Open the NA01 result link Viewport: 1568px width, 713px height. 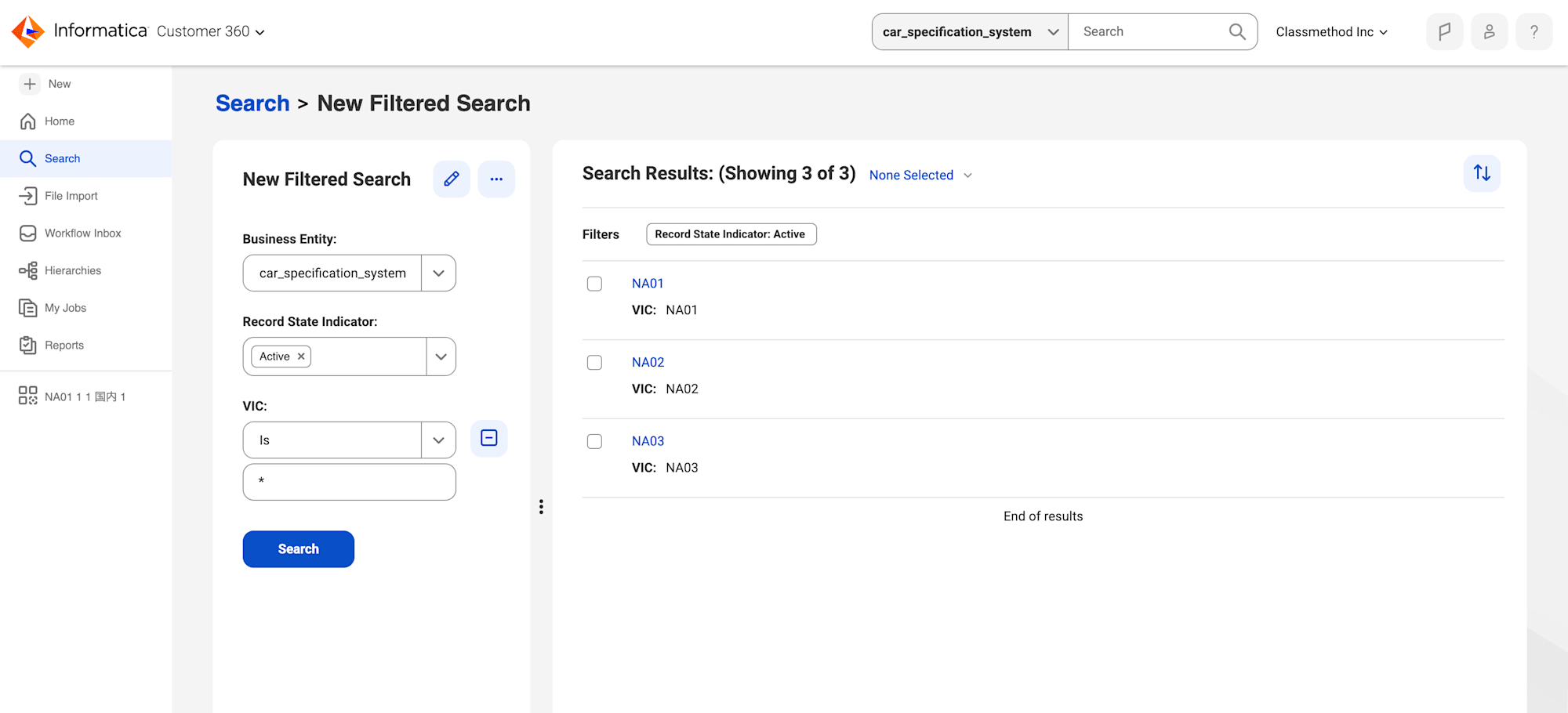648,284
